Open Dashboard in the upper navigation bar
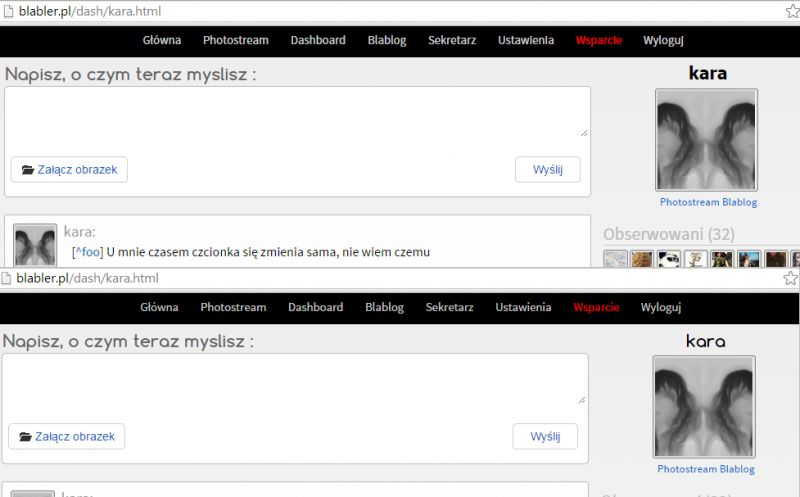Screen dimensions: 800x497 [318, 40]
